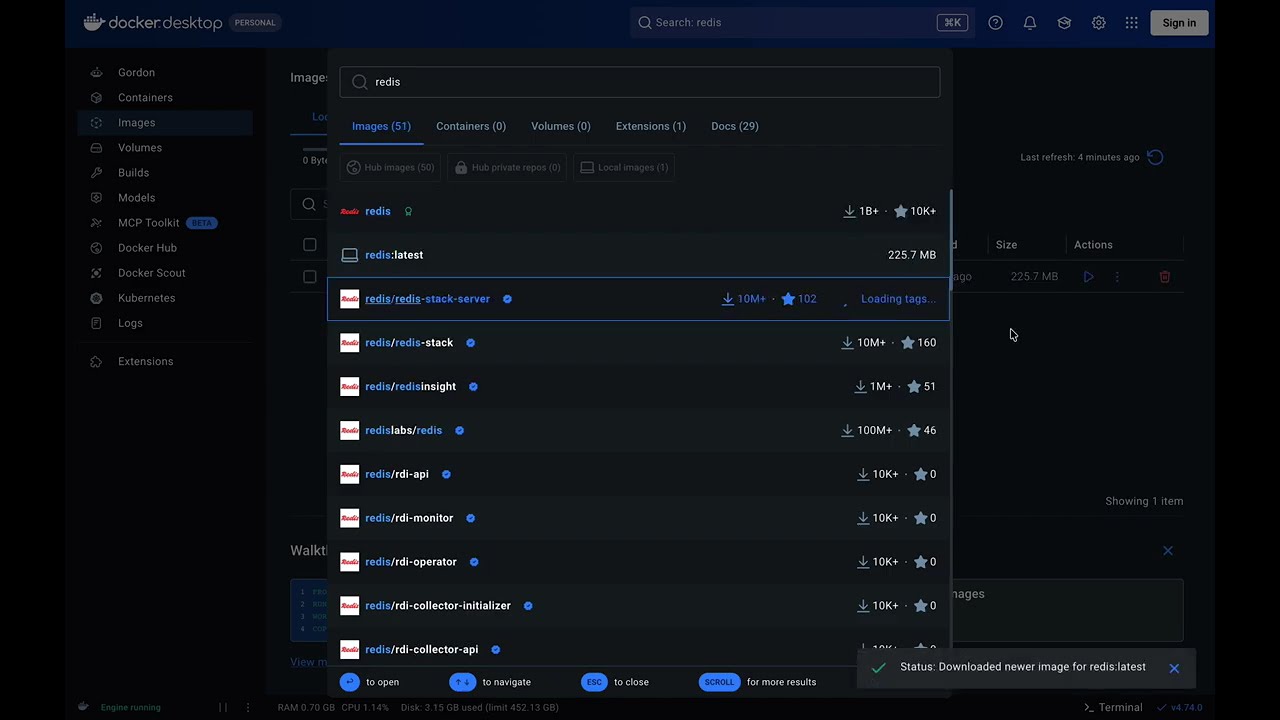Close the Walkthroughs panel
The image size is (1280, 720).
1168,551
